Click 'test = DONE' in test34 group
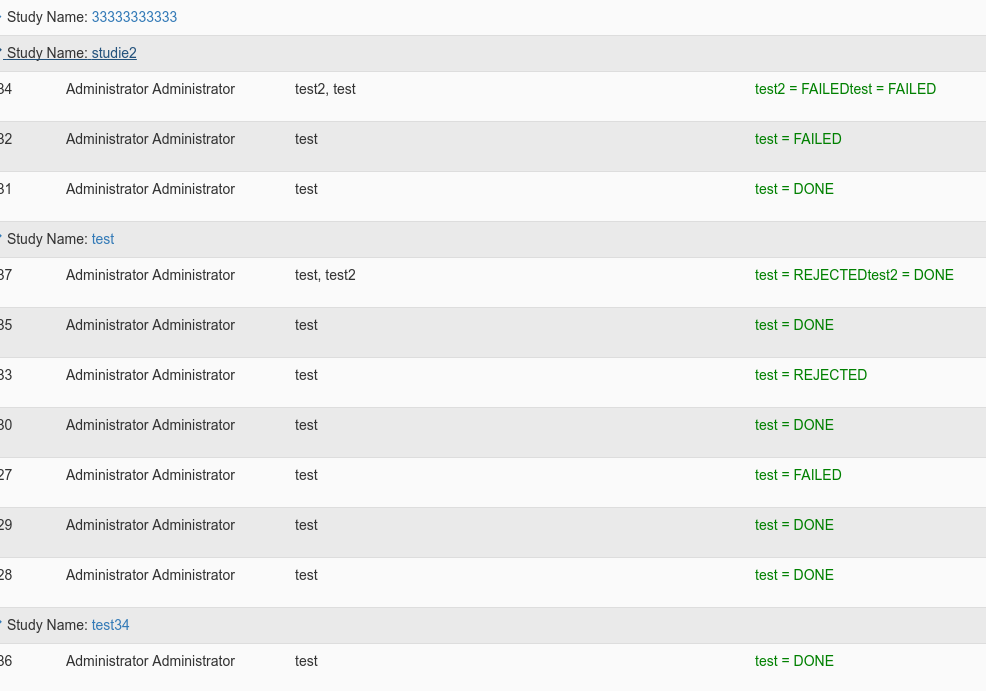Viewport: 986px width, 691px height. tap(794, 661)
